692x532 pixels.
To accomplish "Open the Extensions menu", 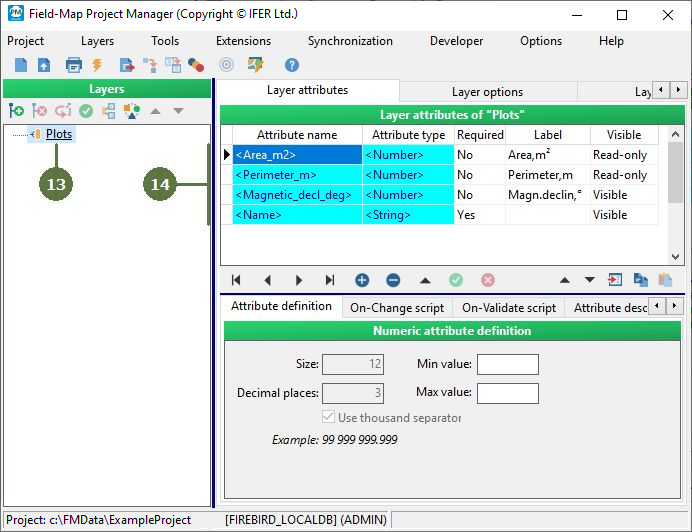I will pos(243,41).
